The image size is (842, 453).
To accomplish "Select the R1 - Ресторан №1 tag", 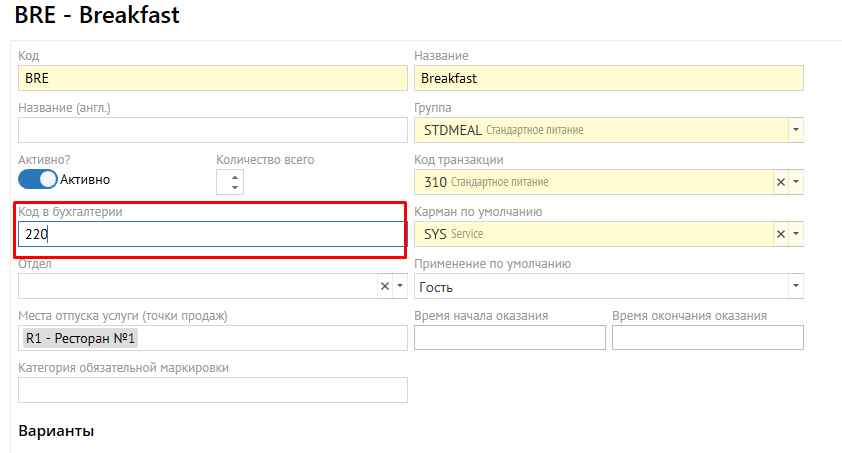I will 80,338.
